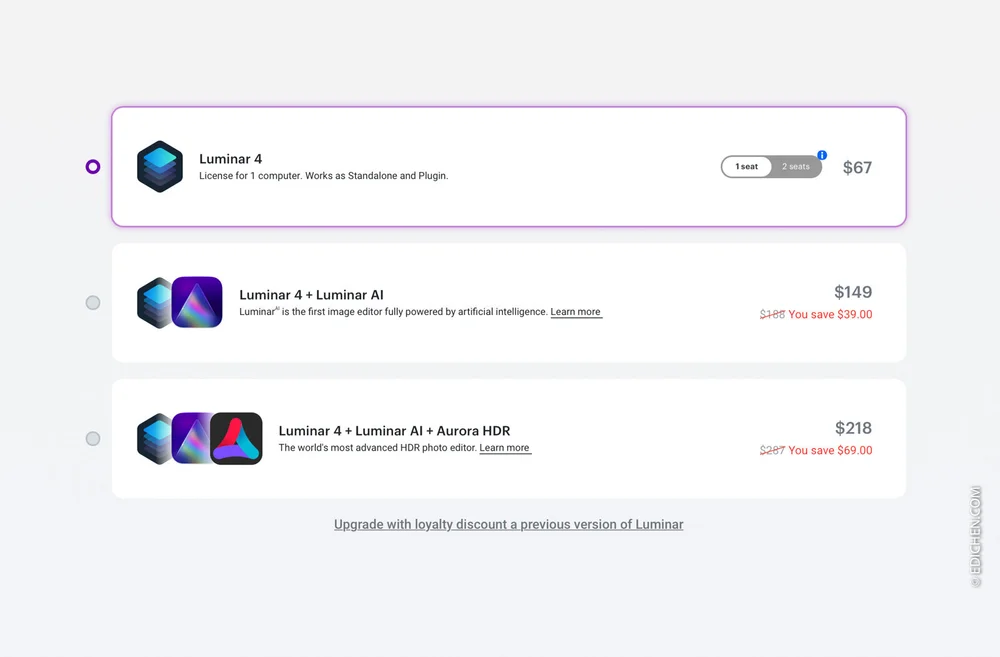
Task: Click the Luminar 4 icon in third plan
Action: [x=154, y=438]
